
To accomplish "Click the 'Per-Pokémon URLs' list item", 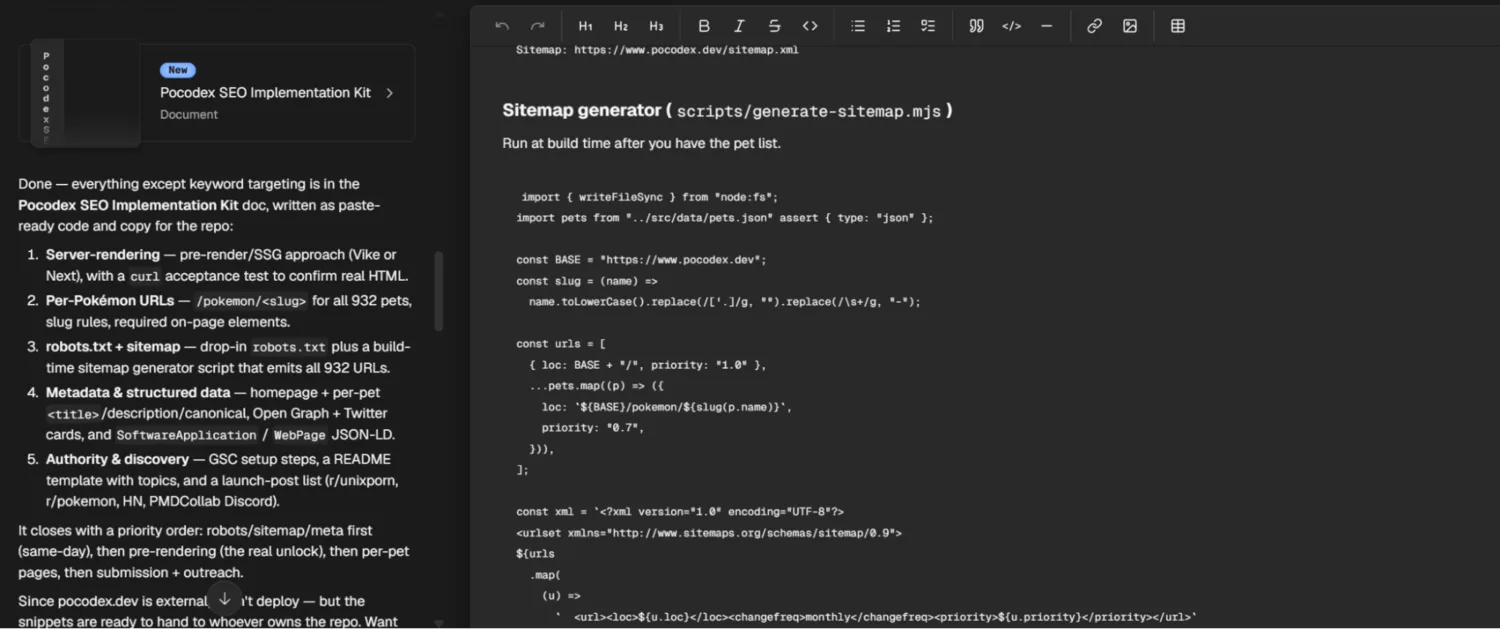I will tap(229, 311).
